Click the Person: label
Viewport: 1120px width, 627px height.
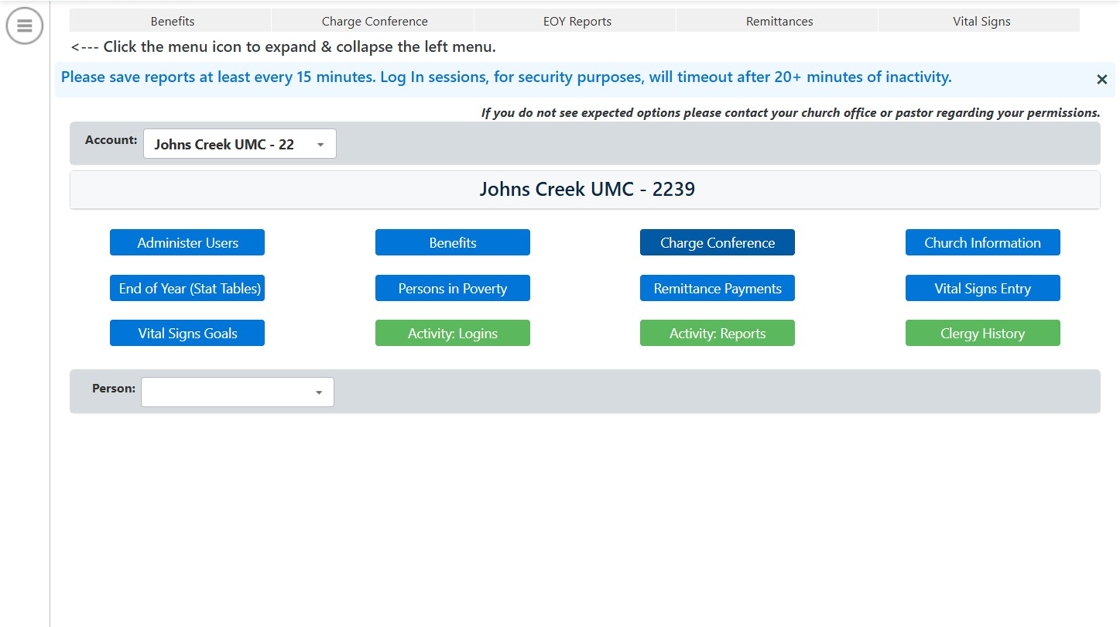coord(114,388)
